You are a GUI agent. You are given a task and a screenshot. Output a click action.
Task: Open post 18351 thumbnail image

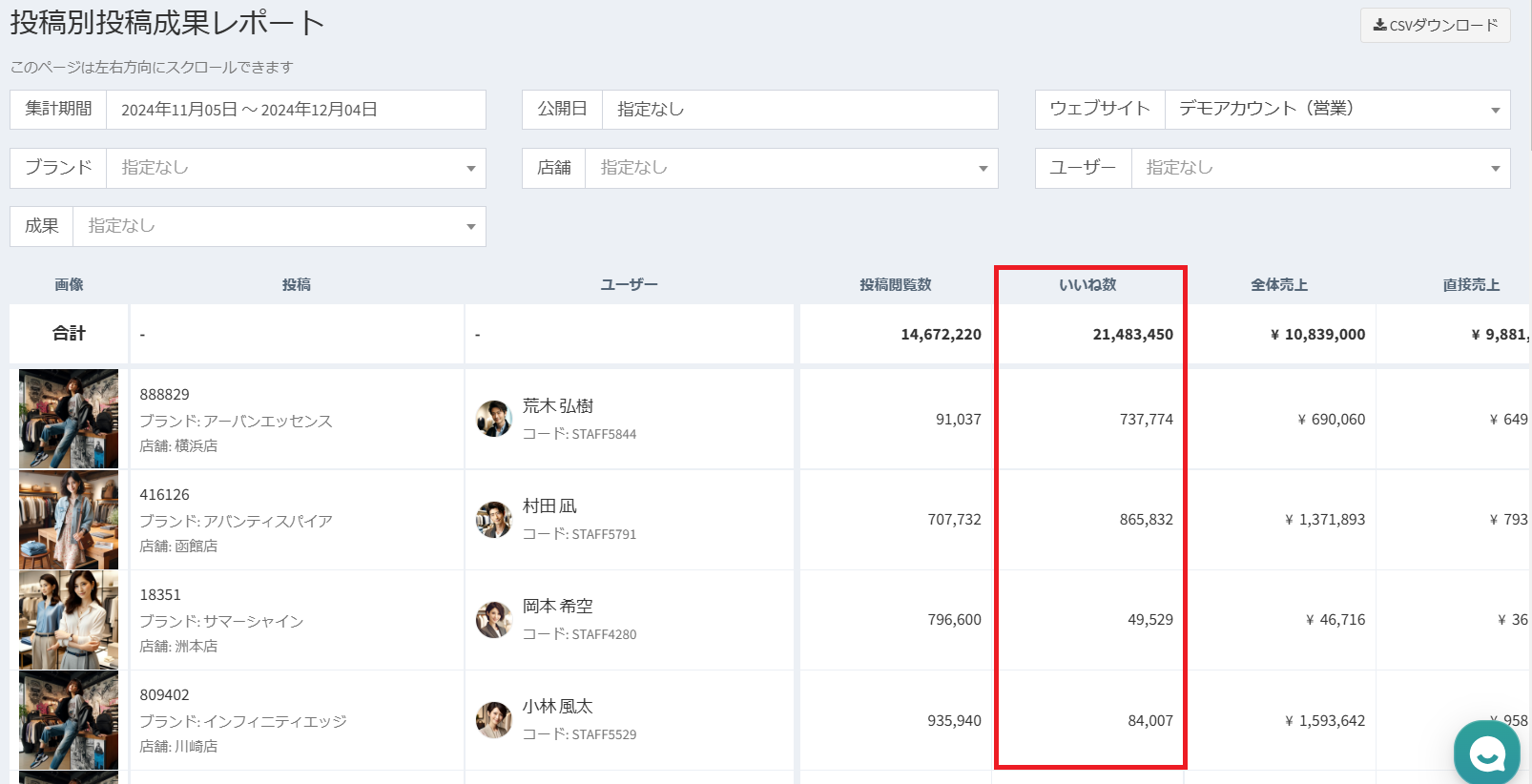click(x=69, y=620)
